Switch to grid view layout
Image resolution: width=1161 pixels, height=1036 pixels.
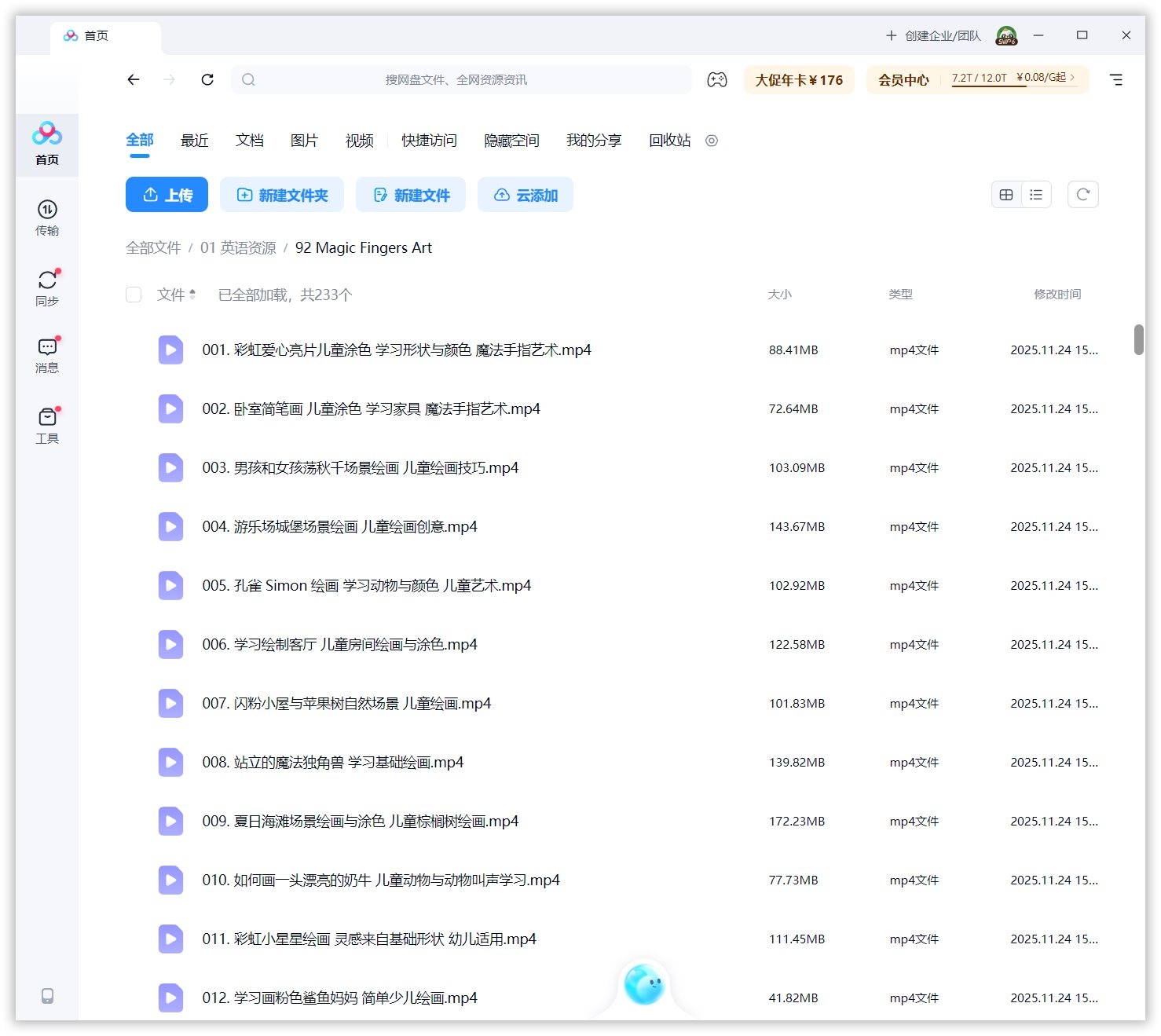click(x=1006, y=195)
